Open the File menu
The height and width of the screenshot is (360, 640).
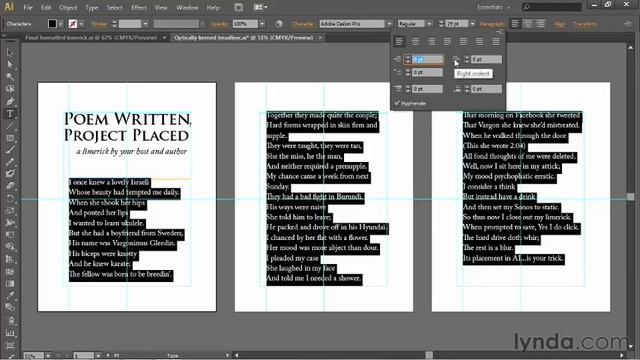pos(28,7)
